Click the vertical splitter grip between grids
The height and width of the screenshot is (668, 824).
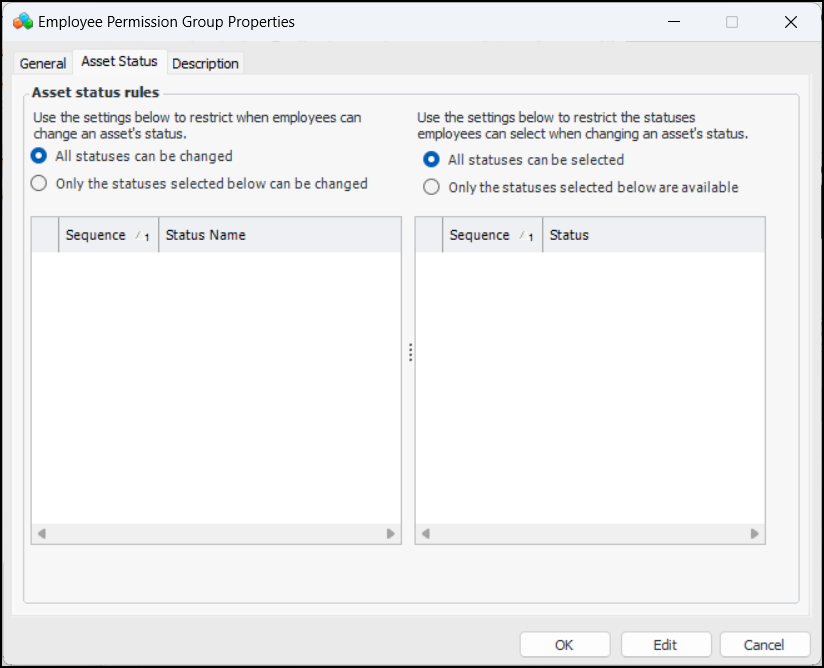410,352
